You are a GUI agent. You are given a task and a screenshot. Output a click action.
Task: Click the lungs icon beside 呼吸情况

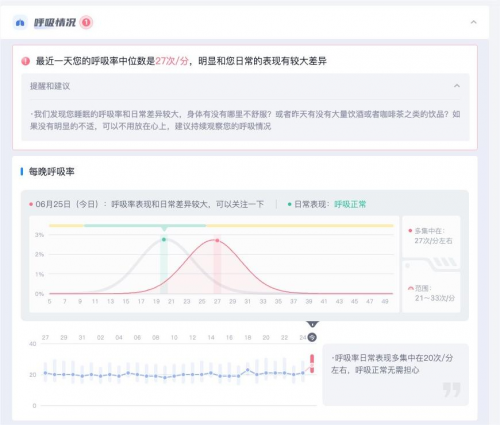pos(20,23)
